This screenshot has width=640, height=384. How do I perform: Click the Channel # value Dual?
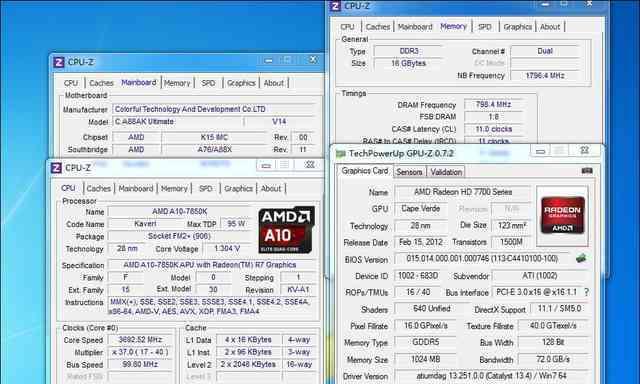[x=545, y=51]
